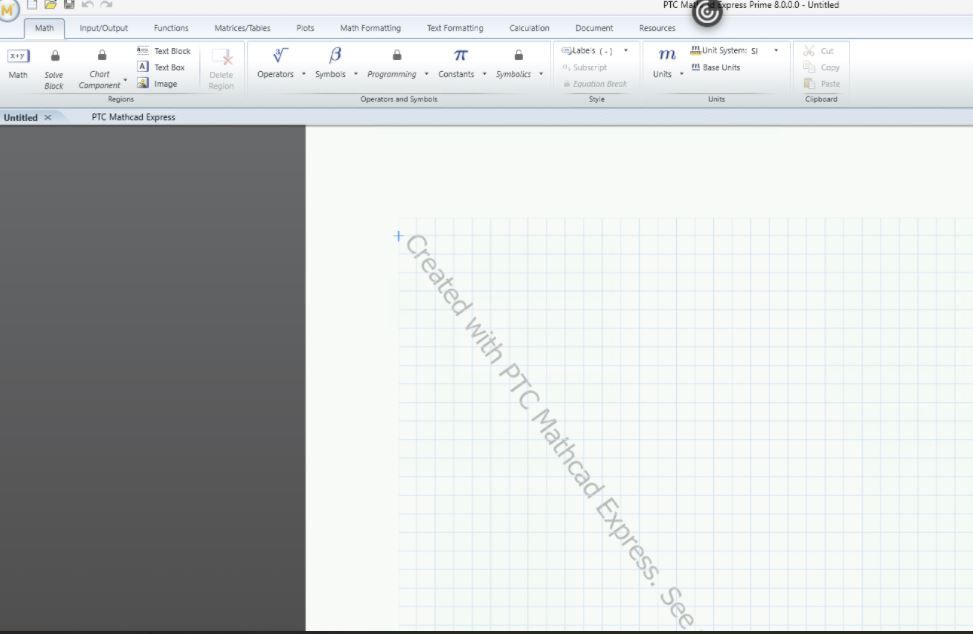The image size is (973, 634).
Task: Click the Subscript style option
Action: click(585, 67)
